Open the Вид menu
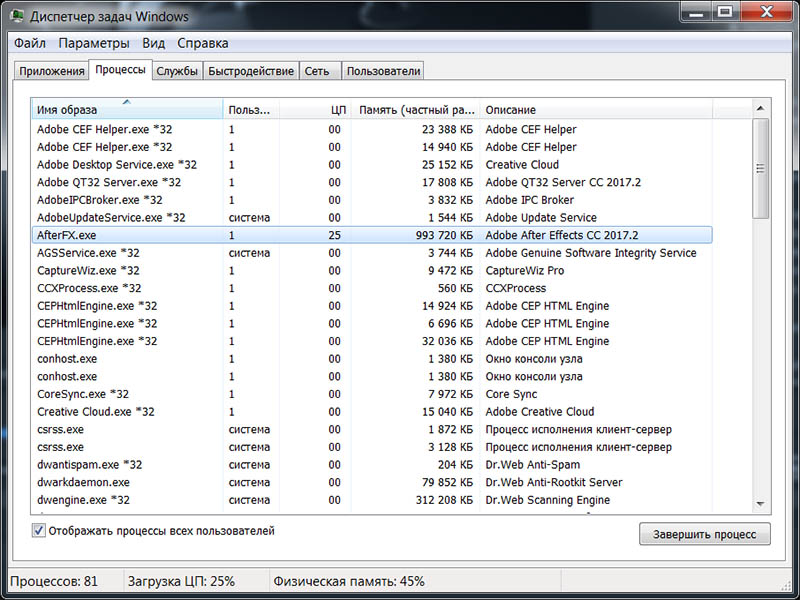The height and width of the screenshot is (600, 800). click(154, 43)
